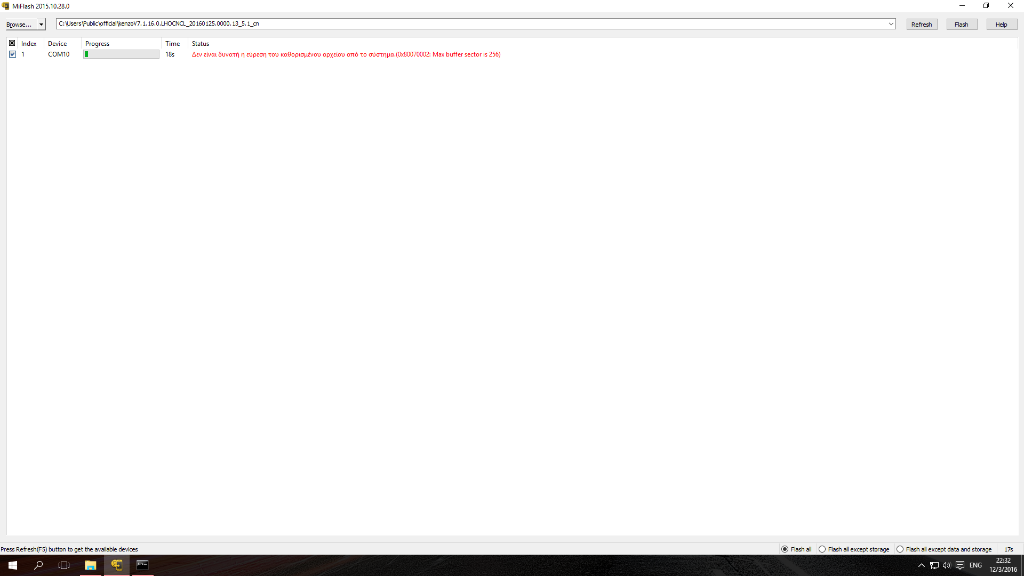Uncheck the device row 1 checkbox
The image size is (1024, 576).
coord(12,54)
